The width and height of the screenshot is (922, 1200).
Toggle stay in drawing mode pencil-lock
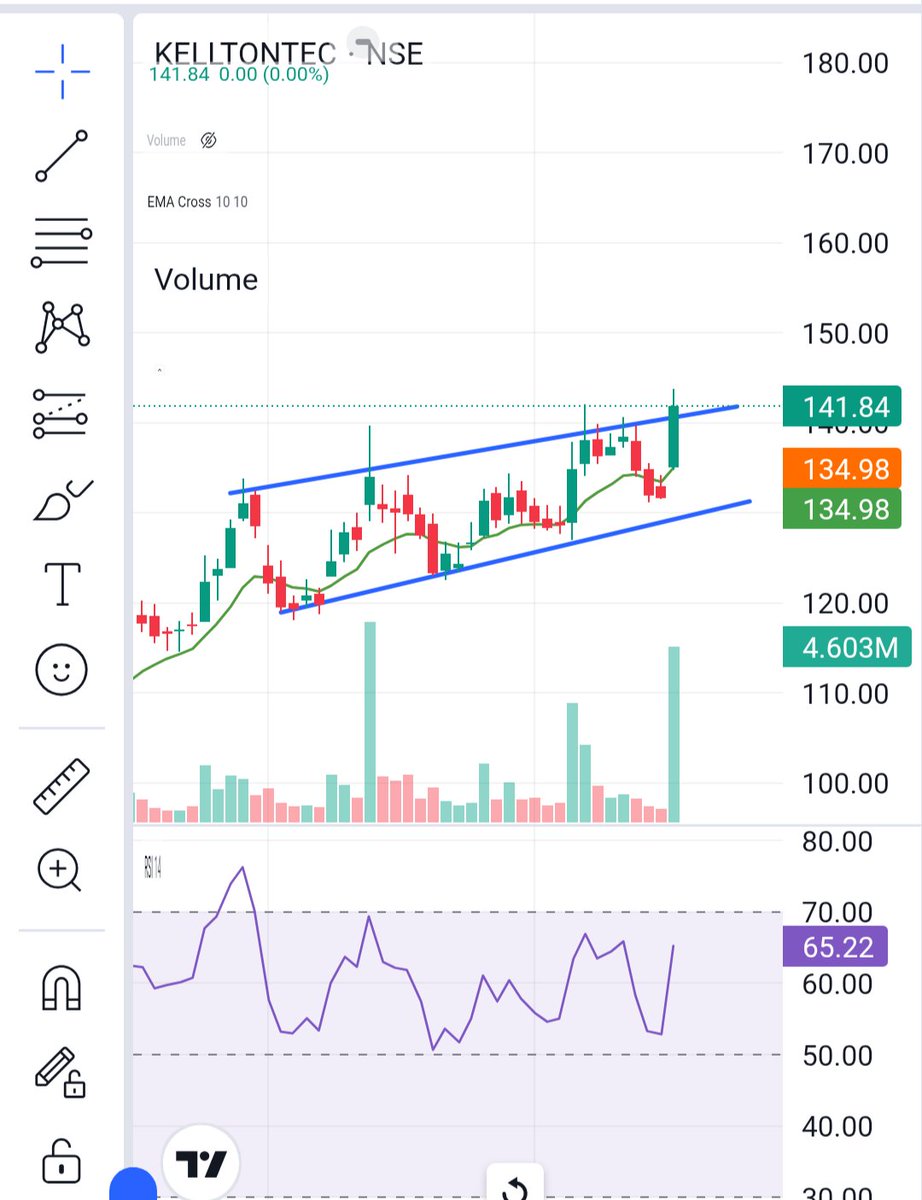[x=60, y=1073]
